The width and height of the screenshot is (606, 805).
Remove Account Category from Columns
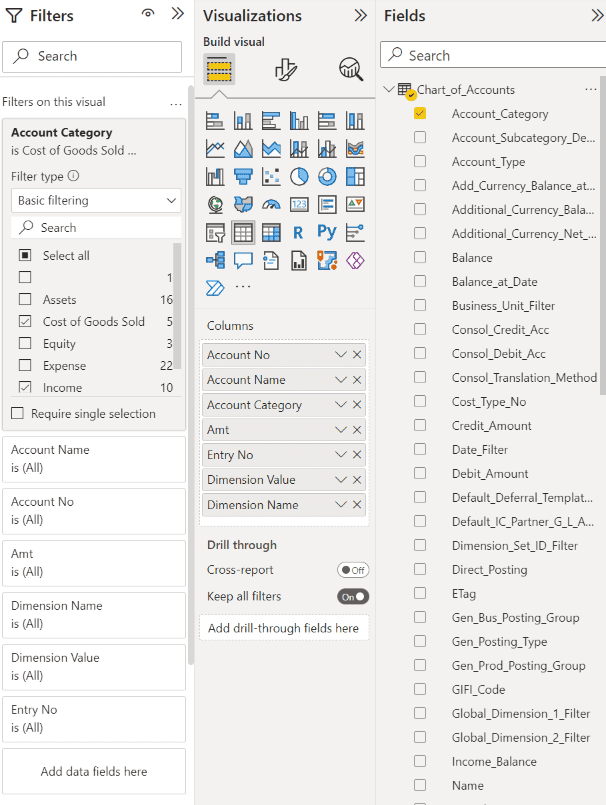click(357, 405)
